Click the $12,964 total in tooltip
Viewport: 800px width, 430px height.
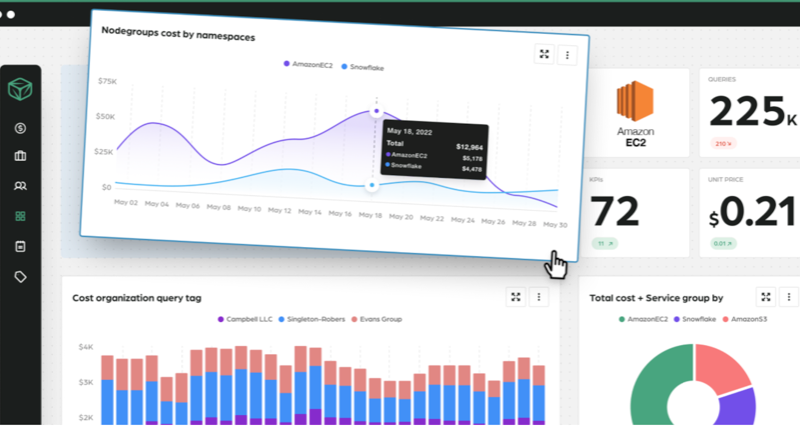[469, 147]
